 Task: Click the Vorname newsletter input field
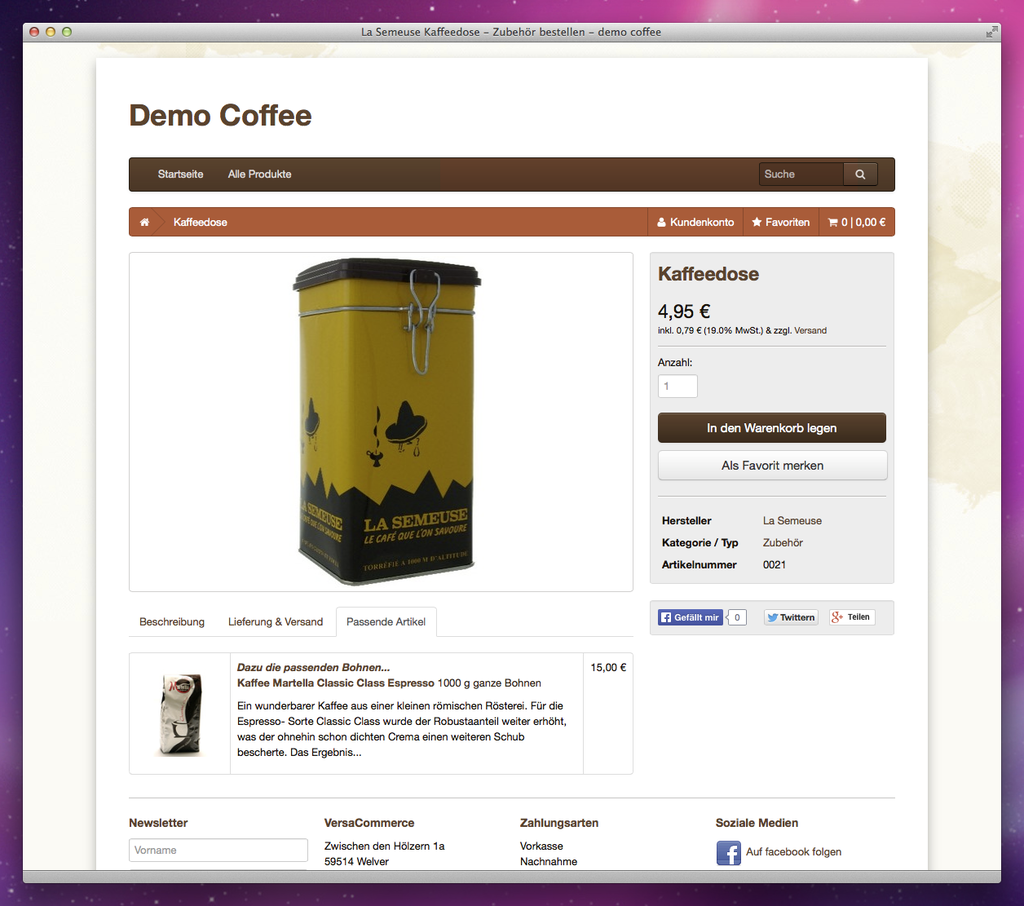point(218,850)
